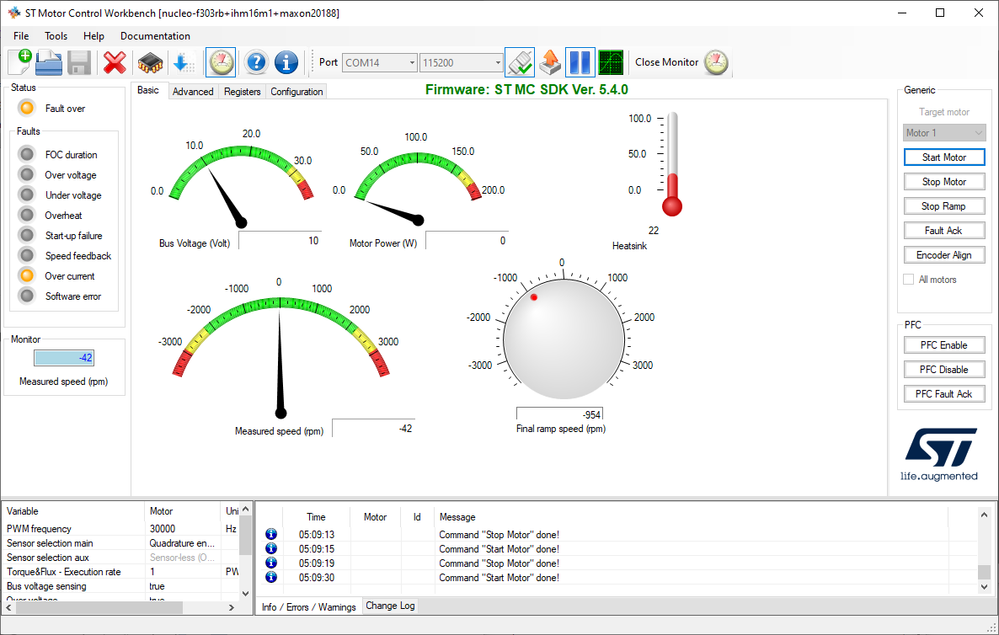Create a new project with the toolbar icon

[20, 62]
